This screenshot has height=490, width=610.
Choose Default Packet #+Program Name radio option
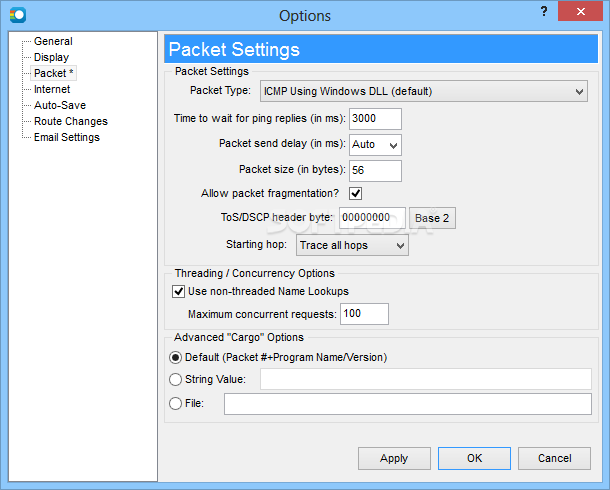[175, 357]
